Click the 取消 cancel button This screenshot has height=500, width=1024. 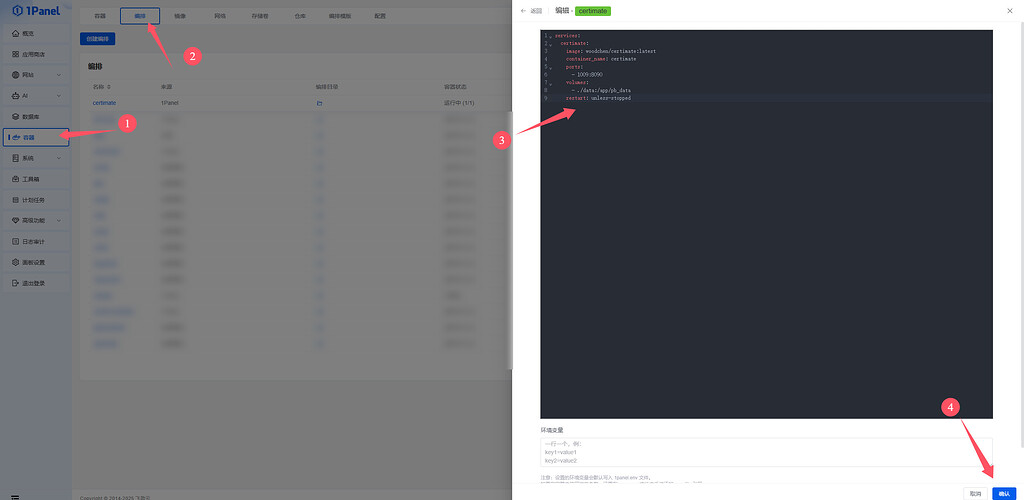975,493
